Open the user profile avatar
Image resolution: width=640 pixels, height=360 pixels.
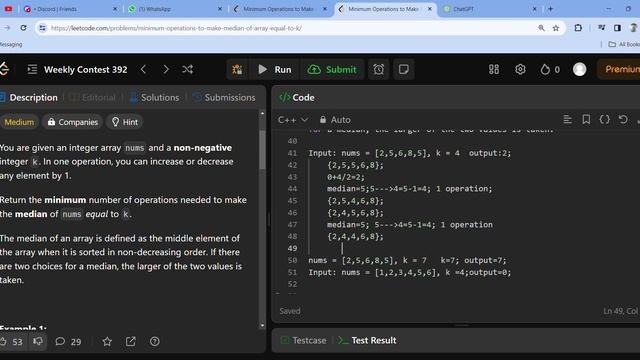pos(580,69)
